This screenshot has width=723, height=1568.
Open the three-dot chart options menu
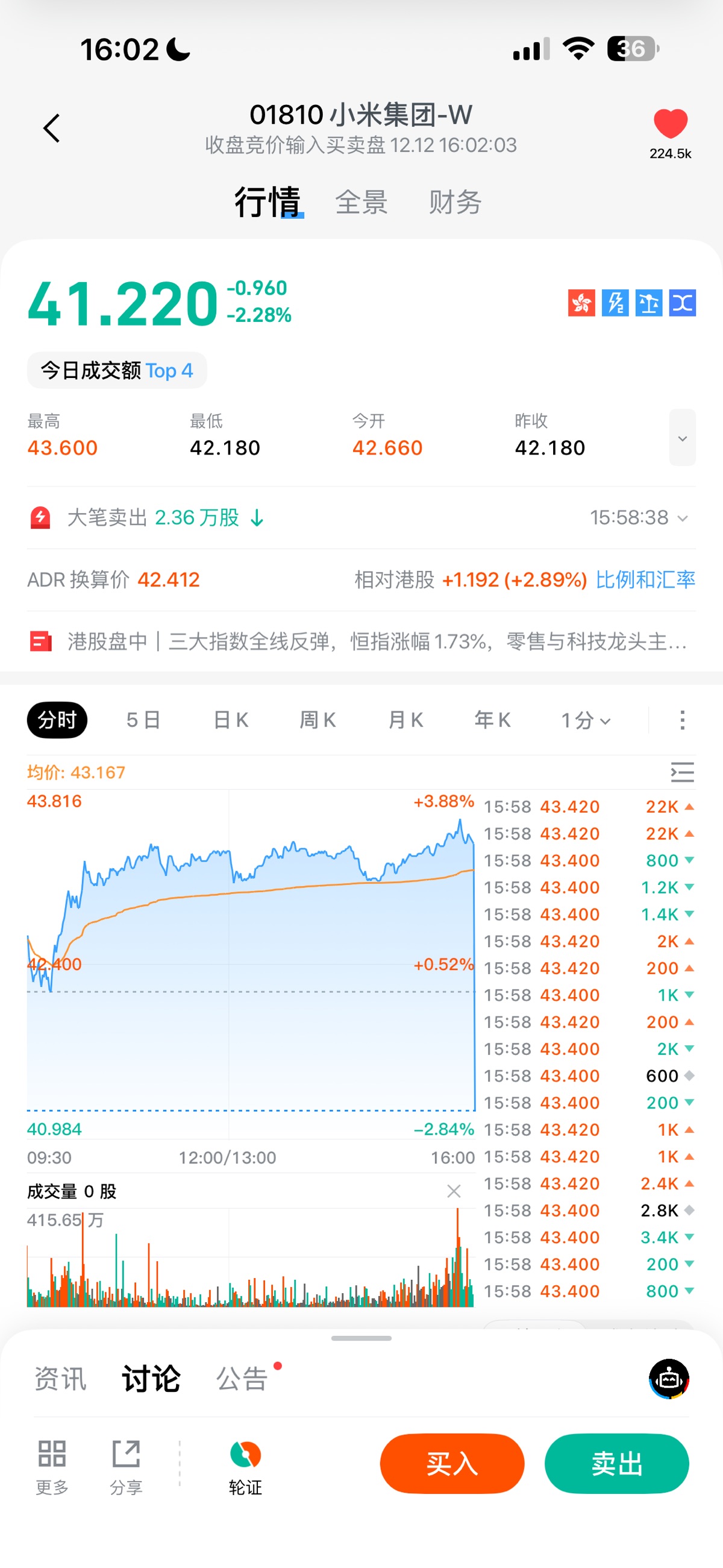point(682,720)
